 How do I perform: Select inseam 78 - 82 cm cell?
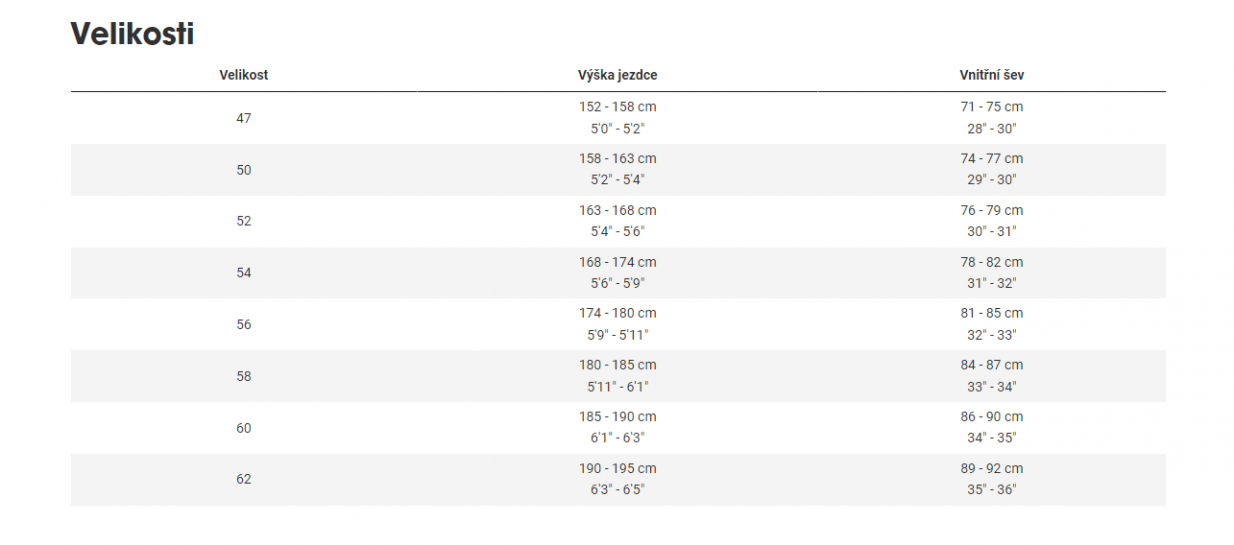coord(991,262)
